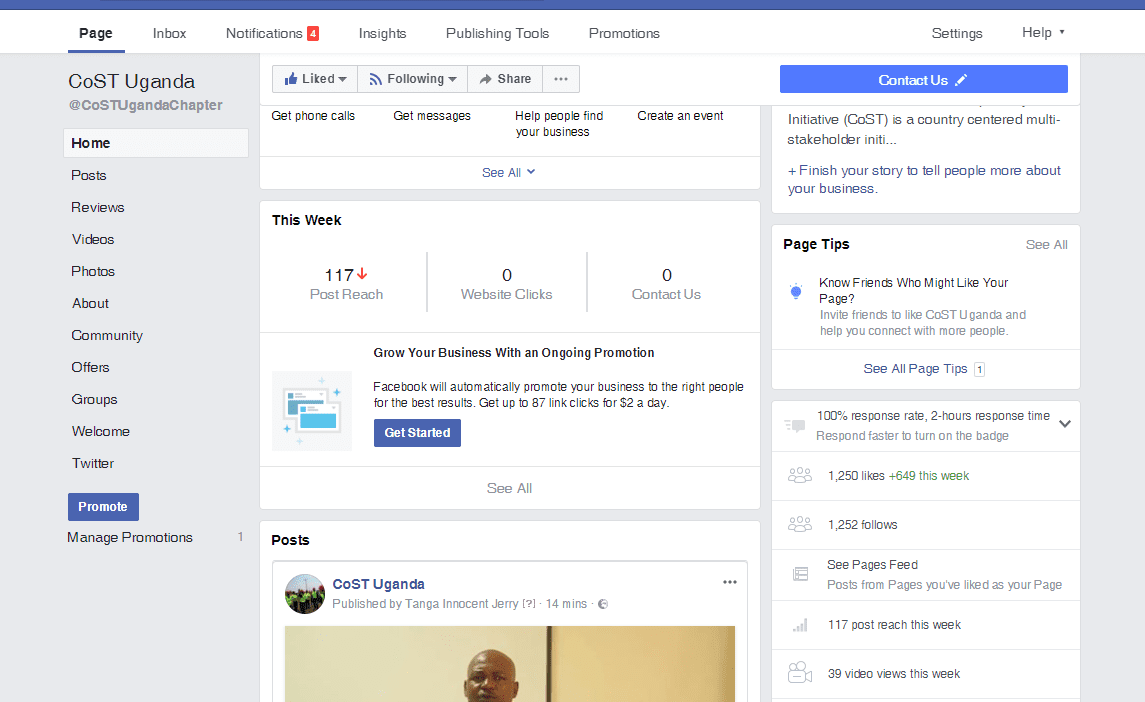Click the promotion illustration image
Viewport: 1145px width, 702px height.
pyautogui.click(x=312, y=411)
